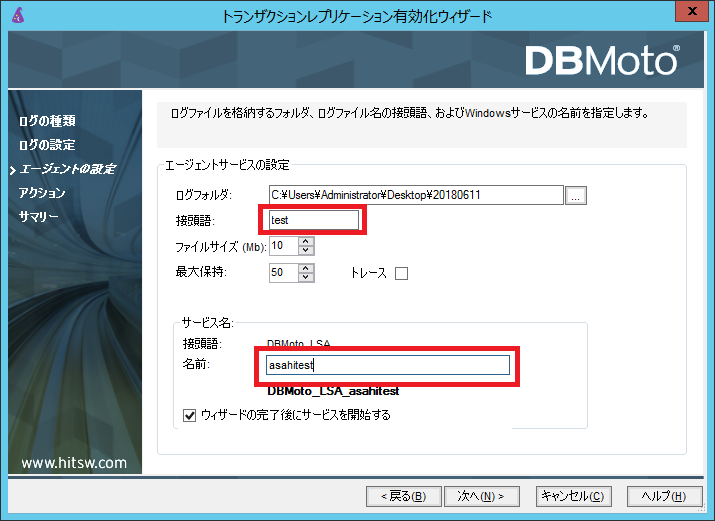The height and width of the screenshot is (521, 715).
Task: Click the ファイルサイズ (Mb): label
Action: [x=221, y=247]
